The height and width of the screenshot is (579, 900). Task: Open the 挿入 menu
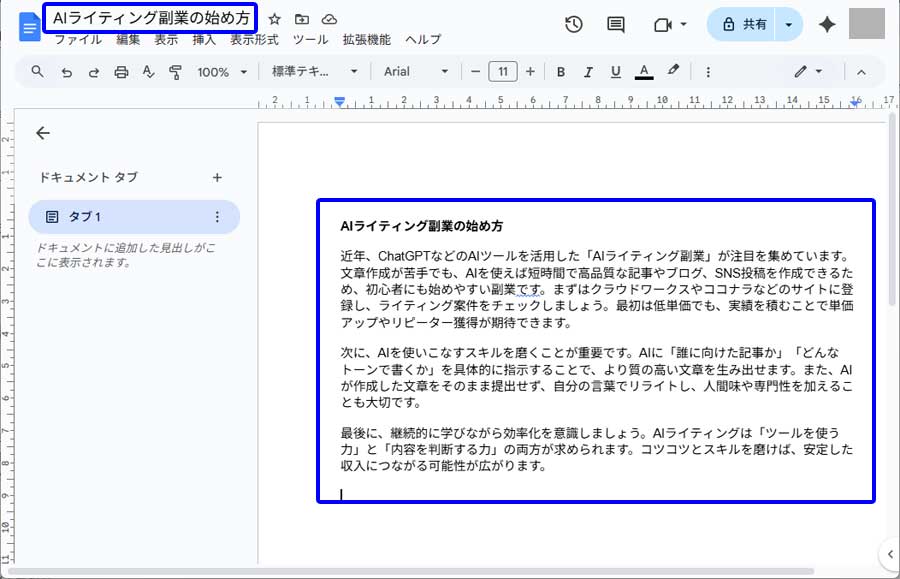coord(204,40)
